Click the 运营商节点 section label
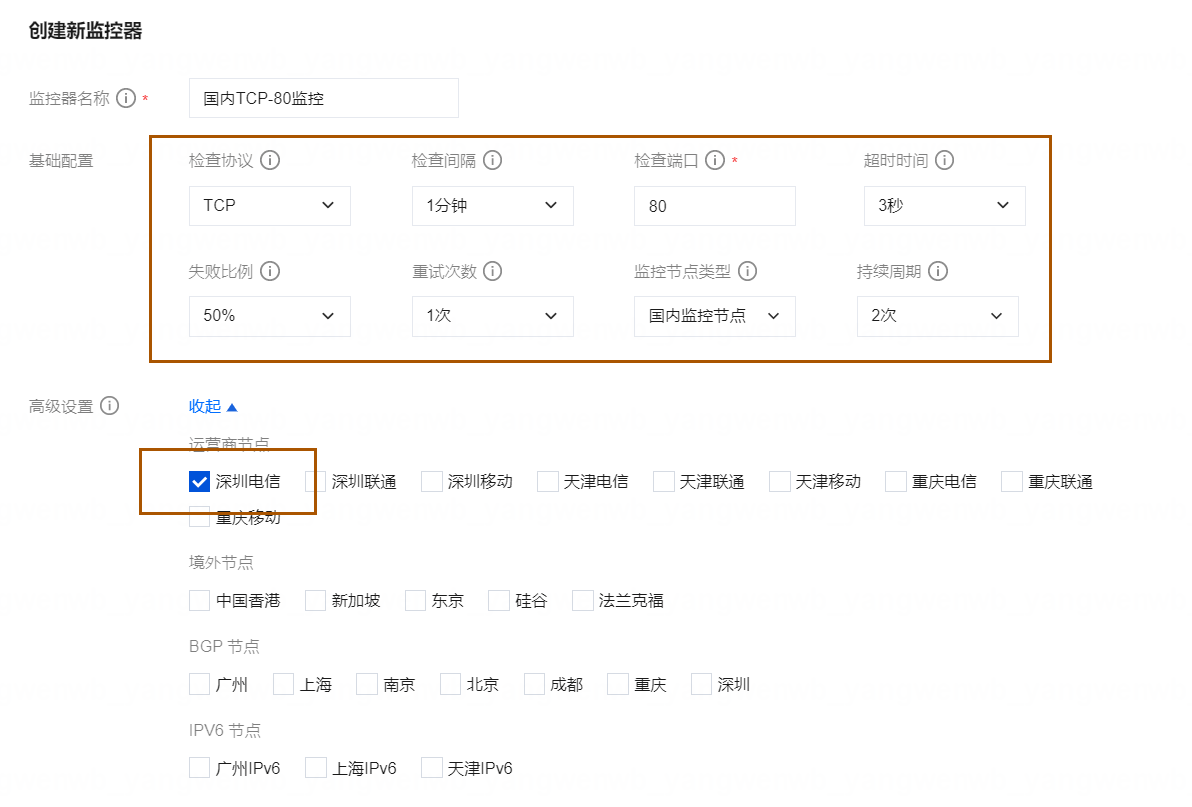 (229, 443)
